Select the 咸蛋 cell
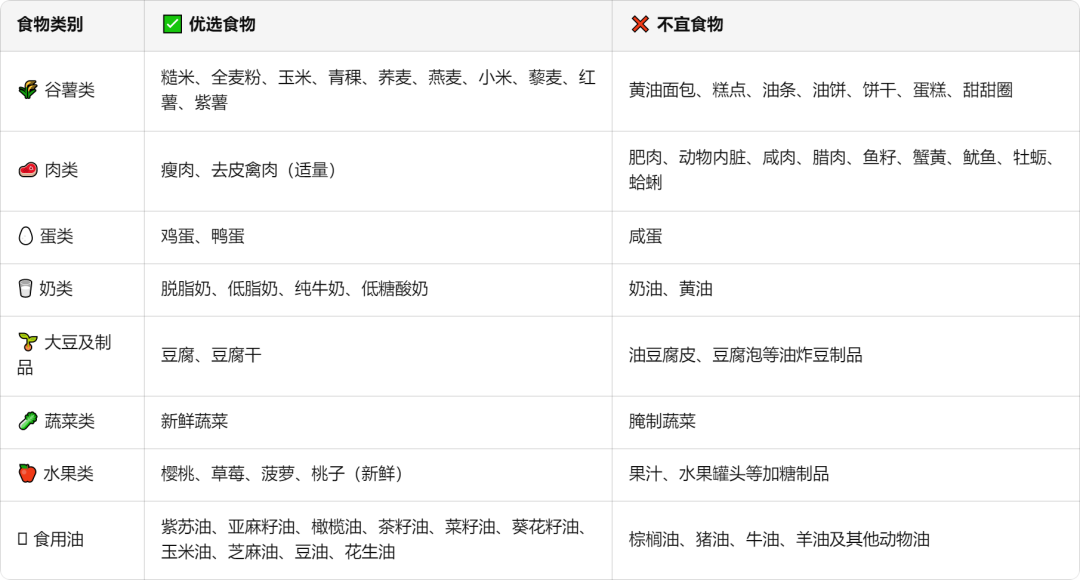Screen dimensions: 1080x580 (x=846, y=237)
